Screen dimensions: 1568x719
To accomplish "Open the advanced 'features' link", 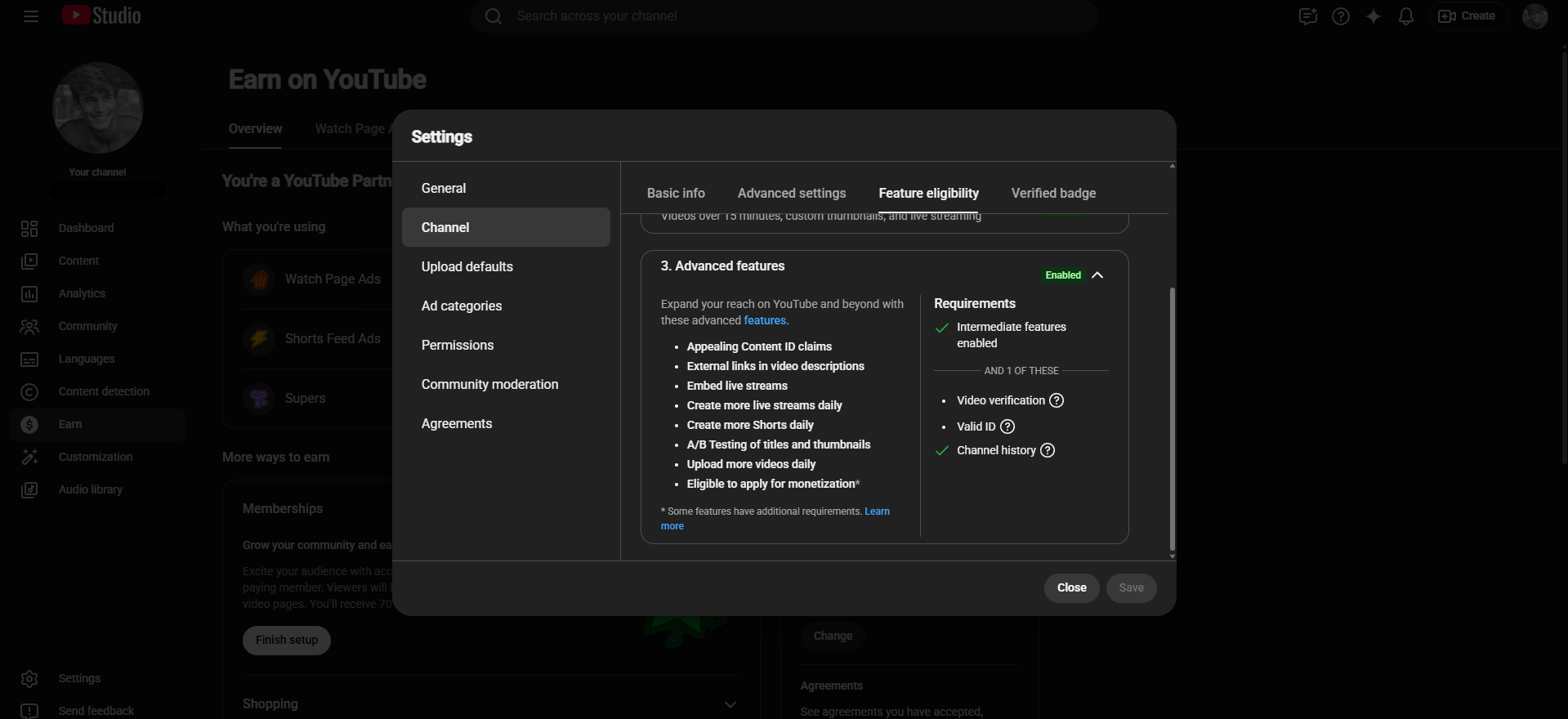I will point(765,321).
